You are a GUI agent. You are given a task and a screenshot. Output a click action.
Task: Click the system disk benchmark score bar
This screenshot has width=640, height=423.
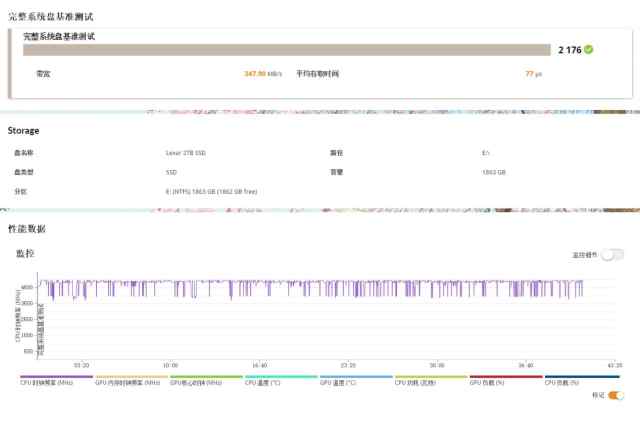(287, 50)
